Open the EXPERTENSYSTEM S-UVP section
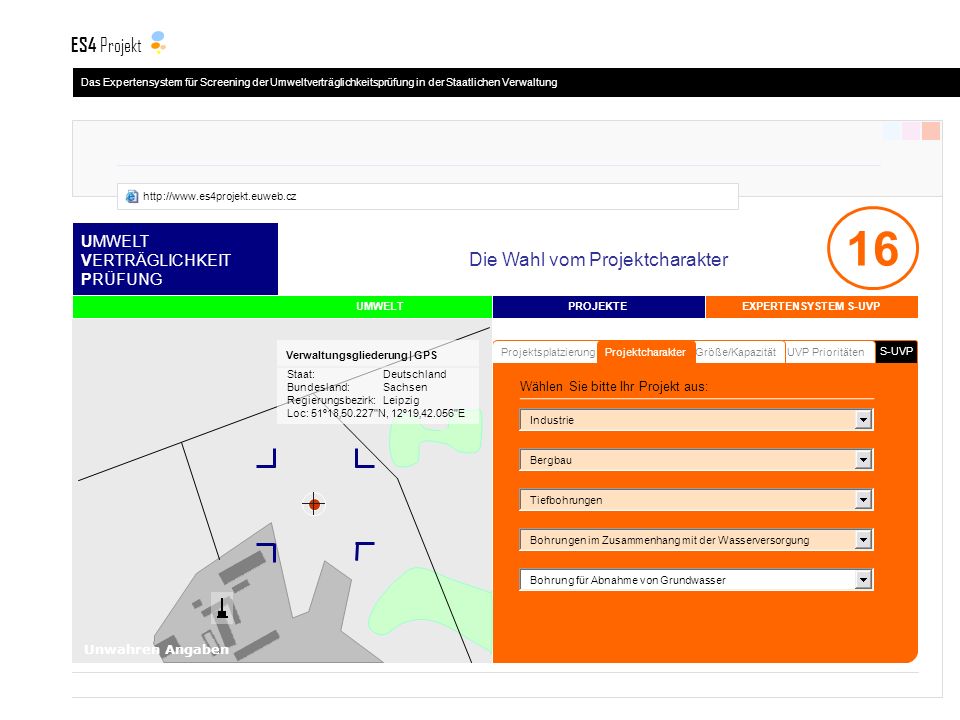This screenshot has width=960, height=720. click(x=811, y=307)
